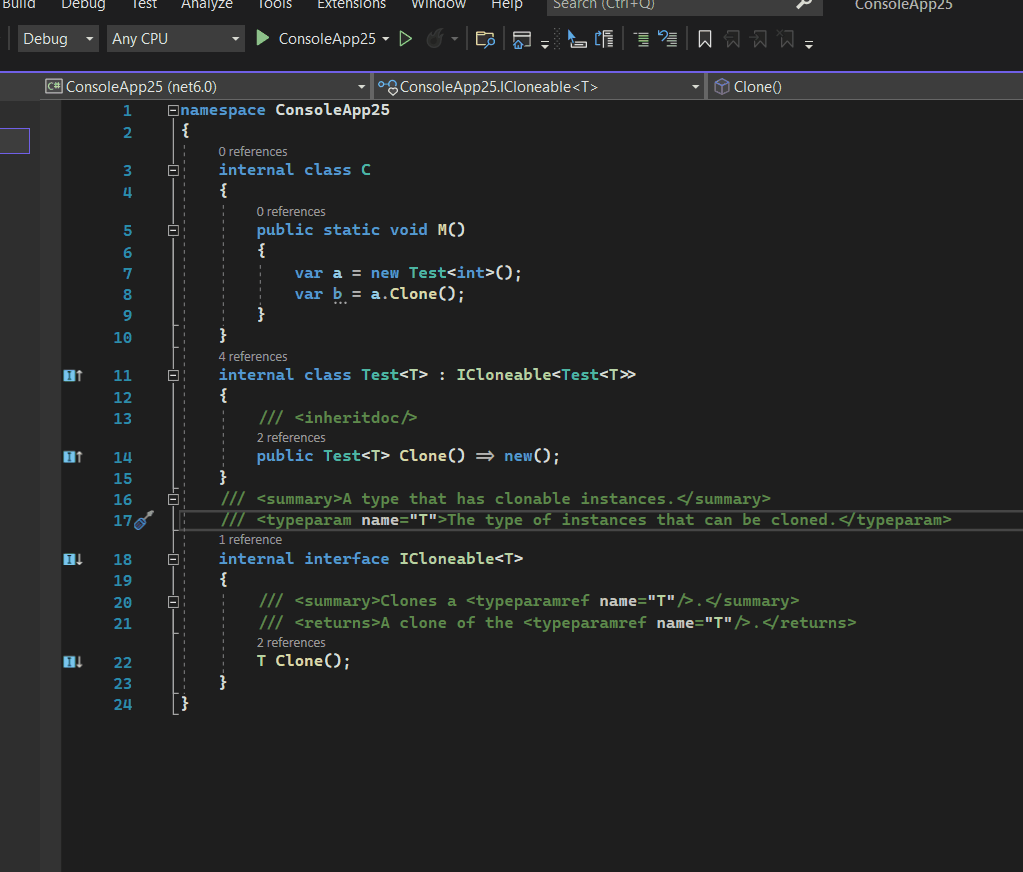
Task: Open the Test menu
Action: [144, 4]
